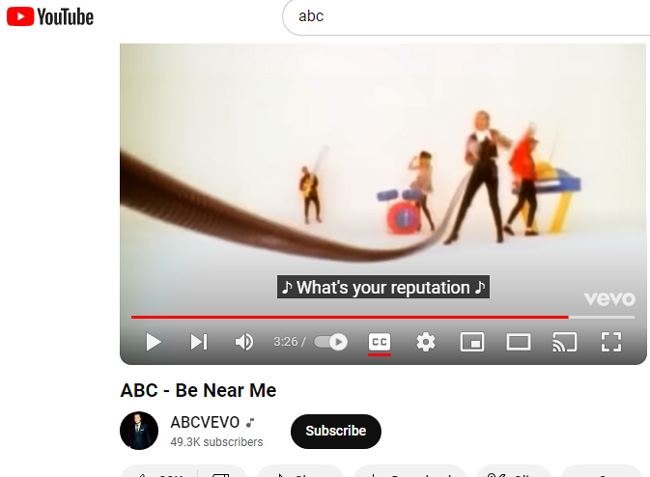
Task: Mute the video volume speaker icon
Action: 244,342
